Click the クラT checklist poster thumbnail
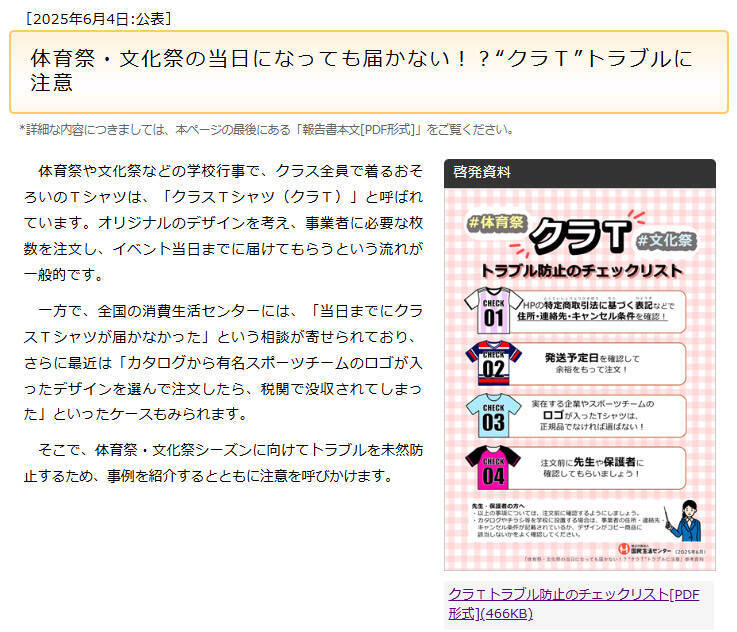The width and height of the screenshot is (737, 632). [x=580, y=379]
